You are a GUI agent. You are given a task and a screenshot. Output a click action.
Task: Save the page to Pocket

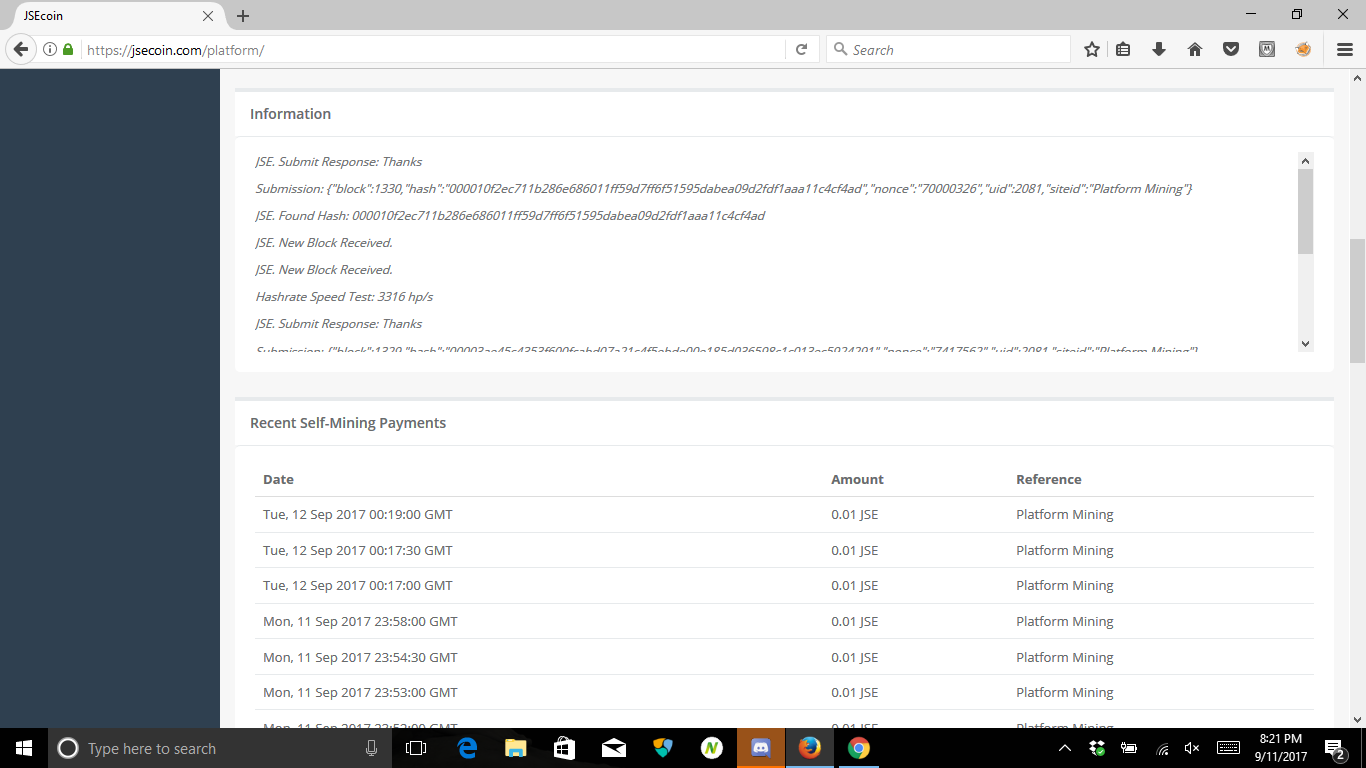(x=1231, y=49)
